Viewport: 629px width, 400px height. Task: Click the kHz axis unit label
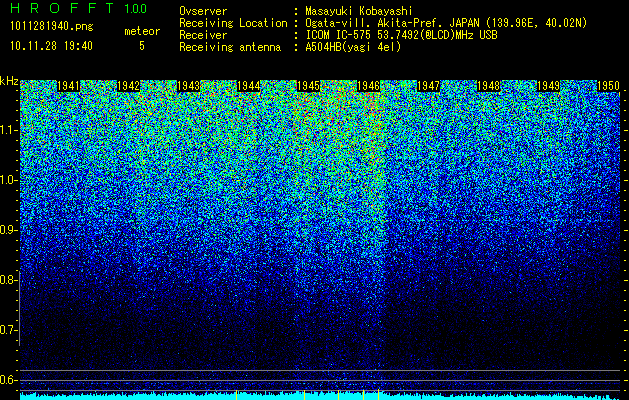tap(9, 81)
